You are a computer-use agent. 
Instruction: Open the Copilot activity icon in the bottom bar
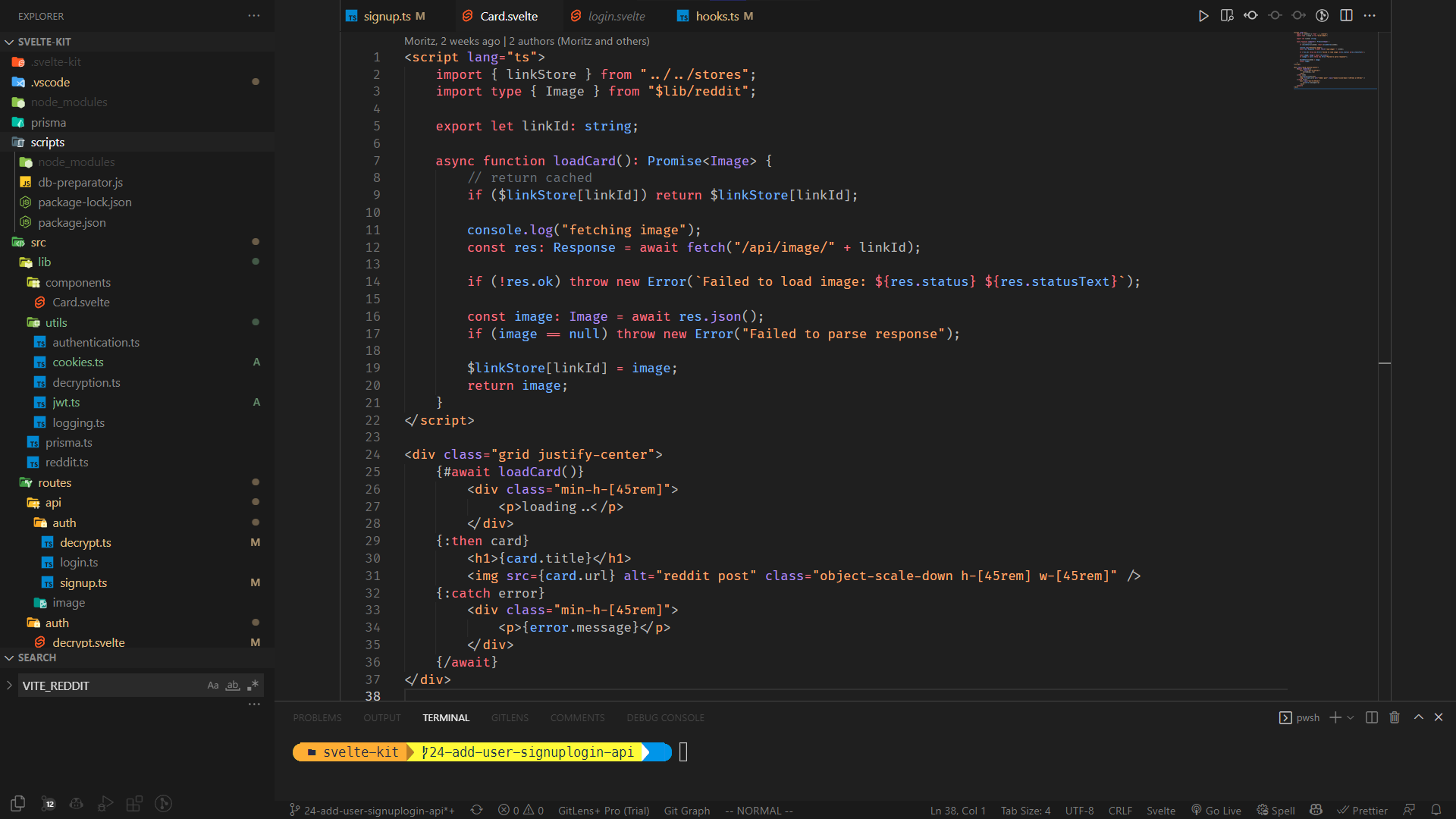tap(77, 803)
